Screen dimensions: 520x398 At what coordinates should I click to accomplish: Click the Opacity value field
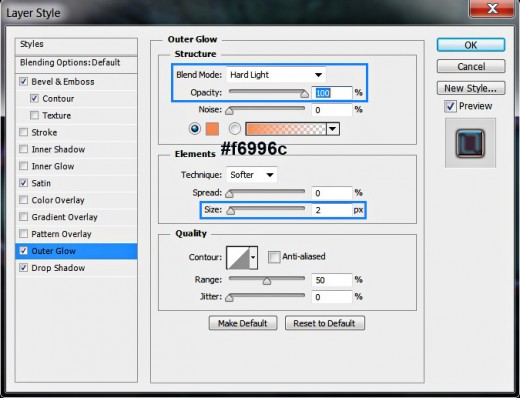point(332,93)
